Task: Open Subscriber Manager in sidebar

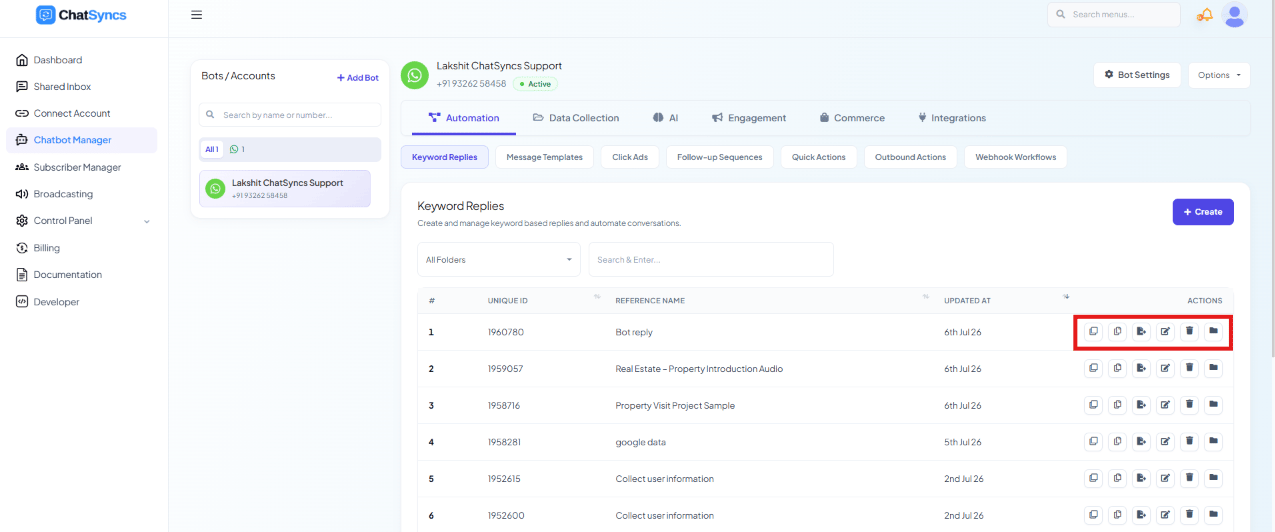Action: 84,167
